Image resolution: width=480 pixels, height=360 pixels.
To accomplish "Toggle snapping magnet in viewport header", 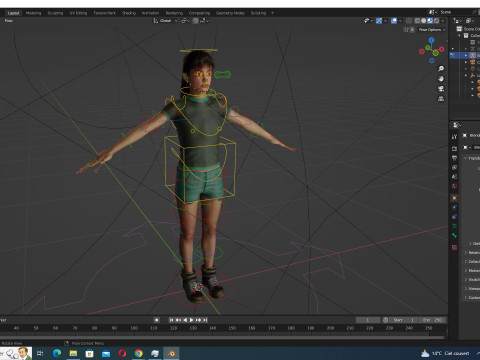I will click(196, 21).
